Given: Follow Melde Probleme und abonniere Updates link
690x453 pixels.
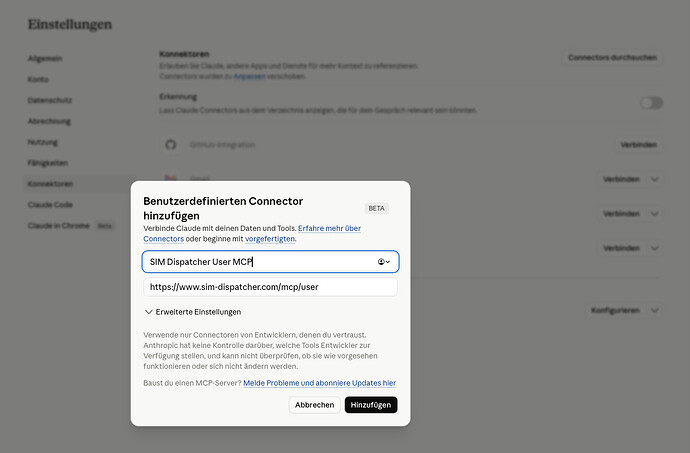Looking at the screenshot, I should coord(319,383).
